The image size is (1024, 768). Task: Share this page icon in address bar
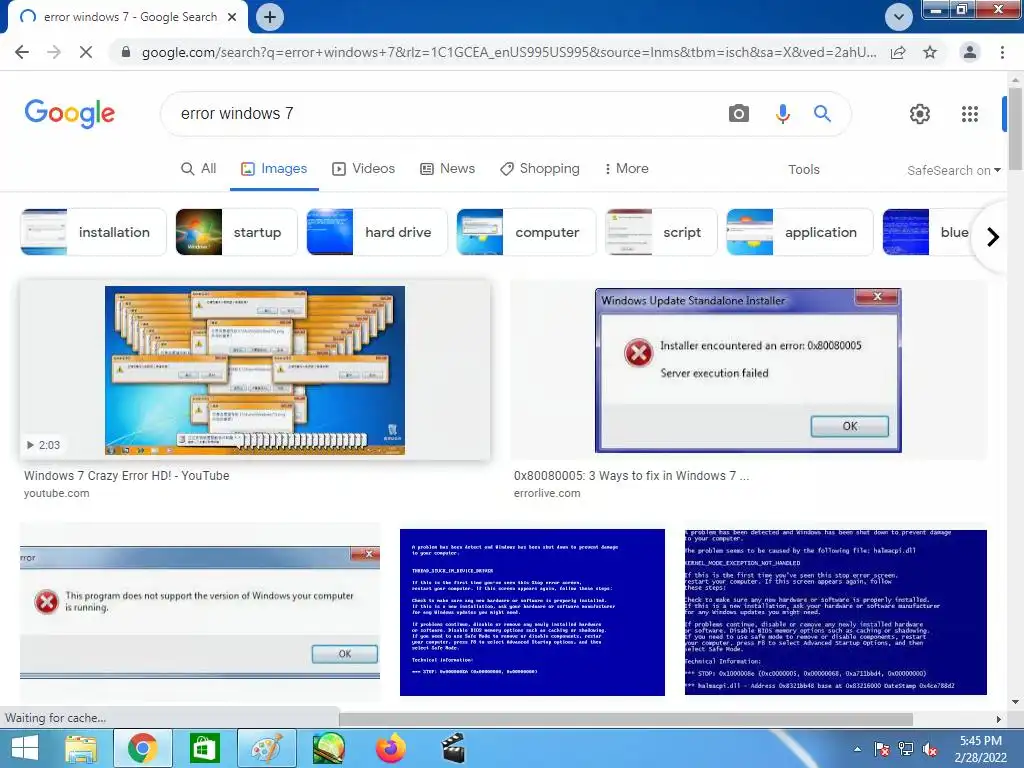pyautogui.click(x=898, y=52)
